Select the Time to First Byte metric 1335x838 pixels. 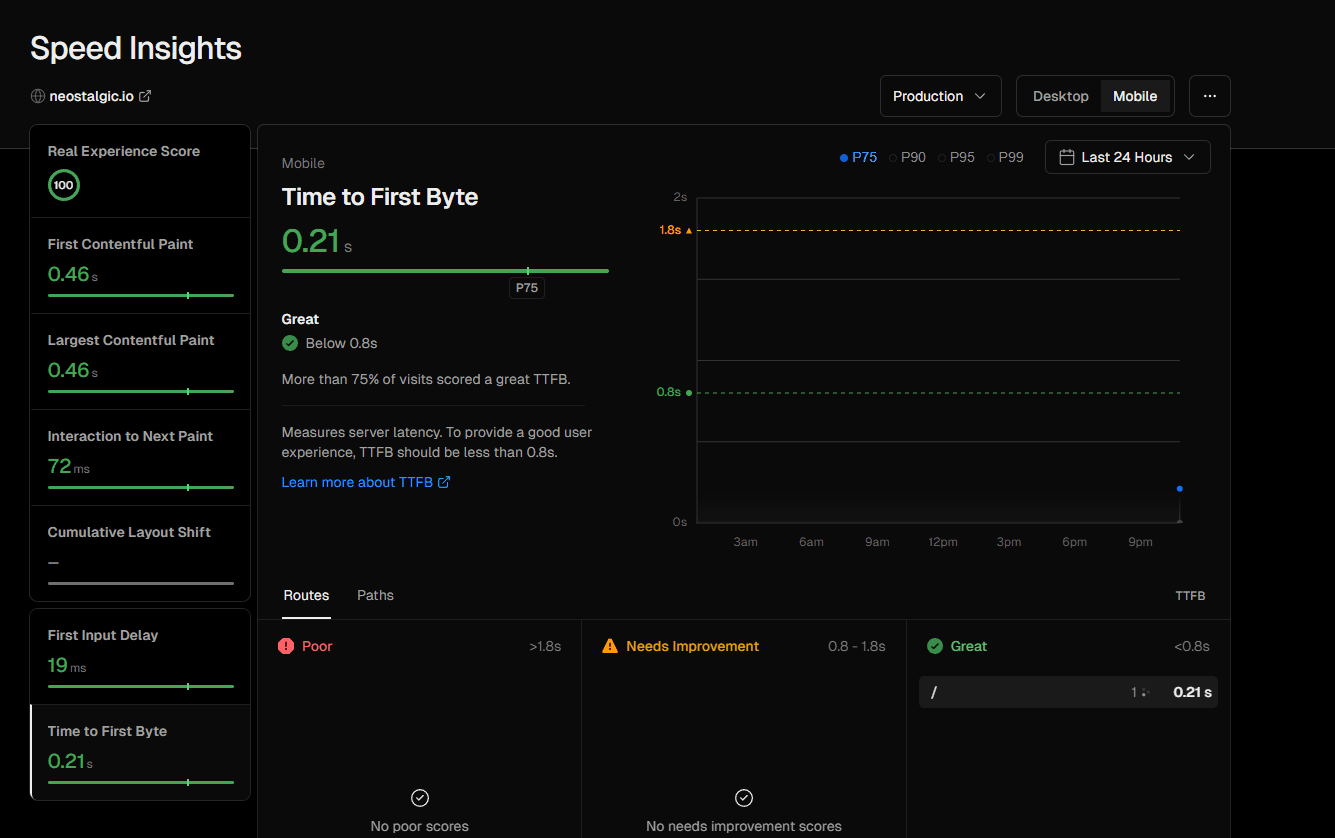coord(140,752)
